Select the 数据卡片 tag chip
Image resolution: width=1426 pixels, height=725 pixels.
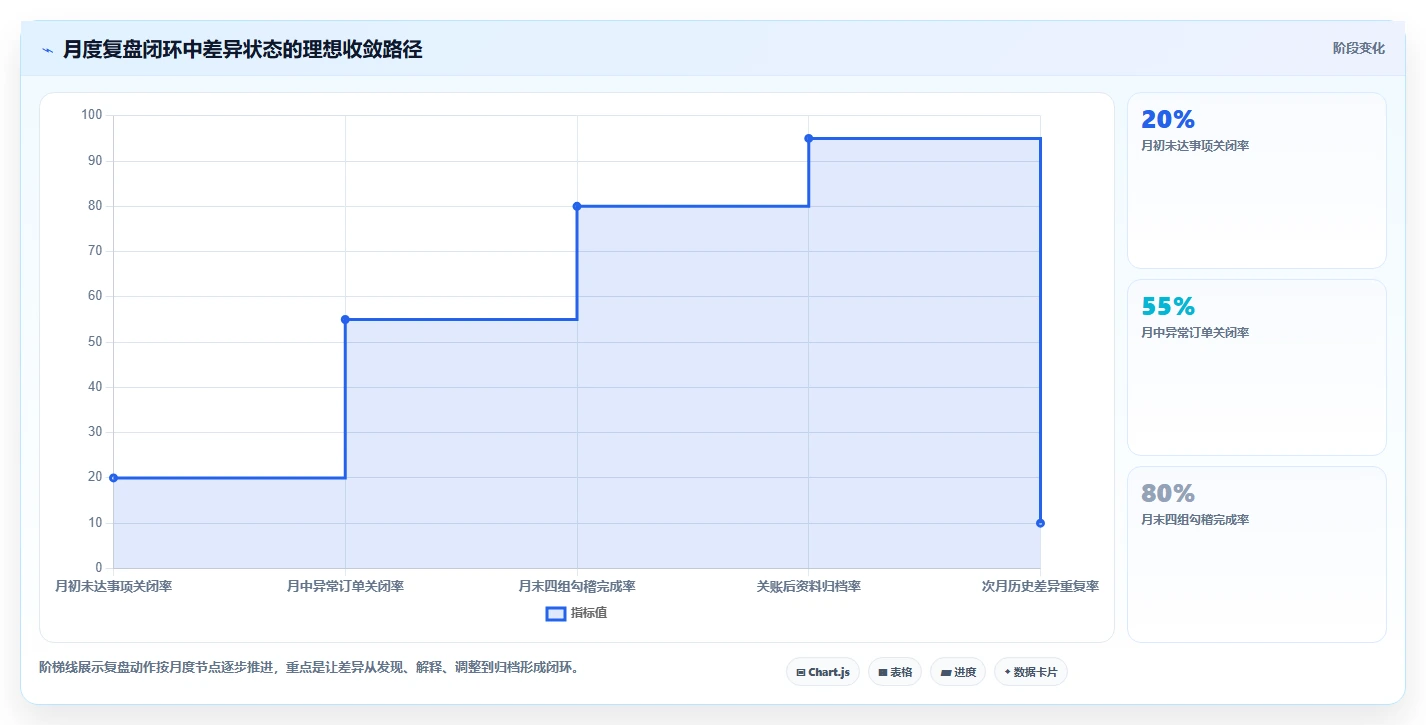click(x=1031, y=672)
